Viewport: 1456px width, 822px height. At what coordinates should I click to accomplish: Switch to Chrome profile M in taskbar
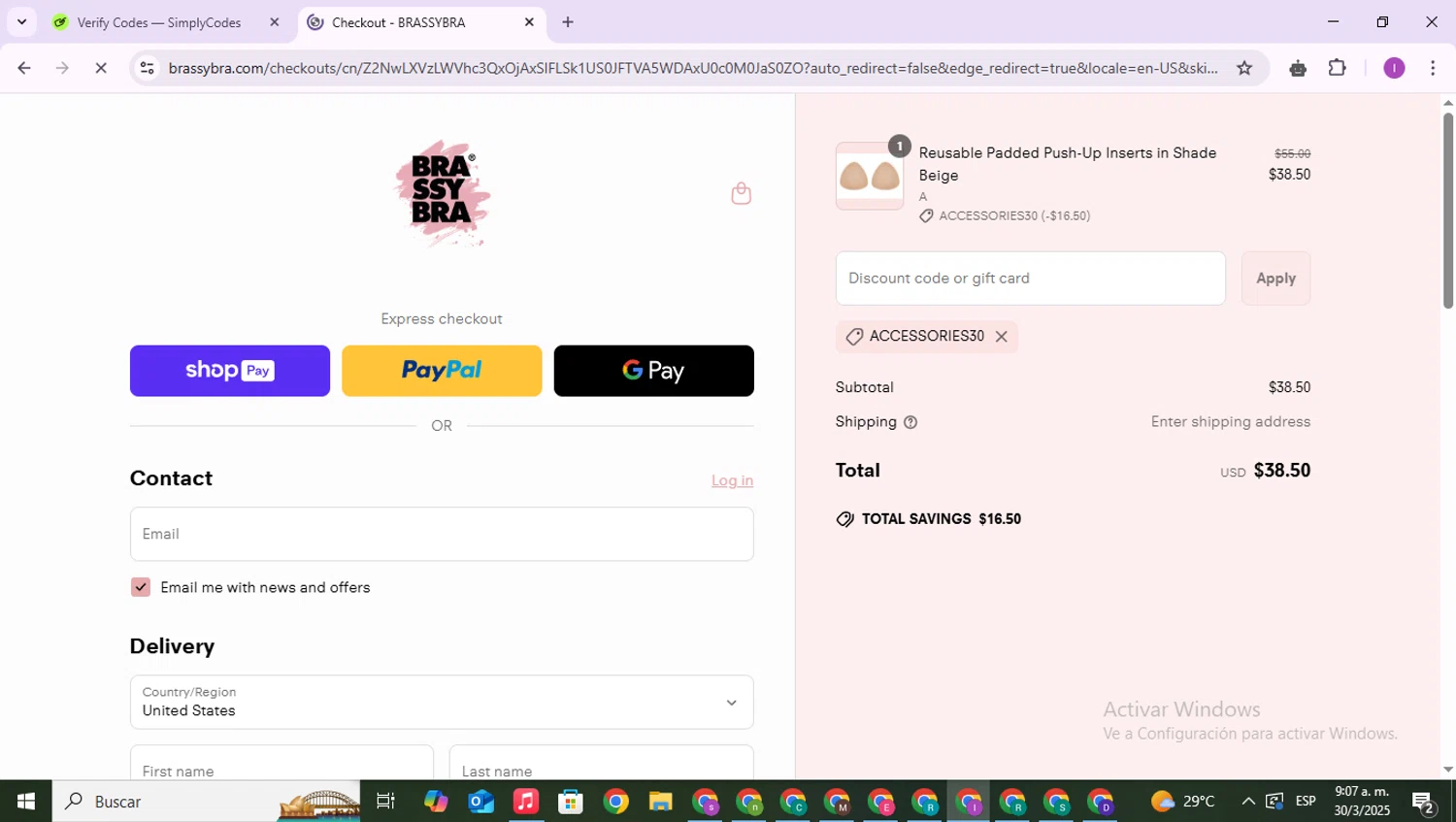point(837,802)
